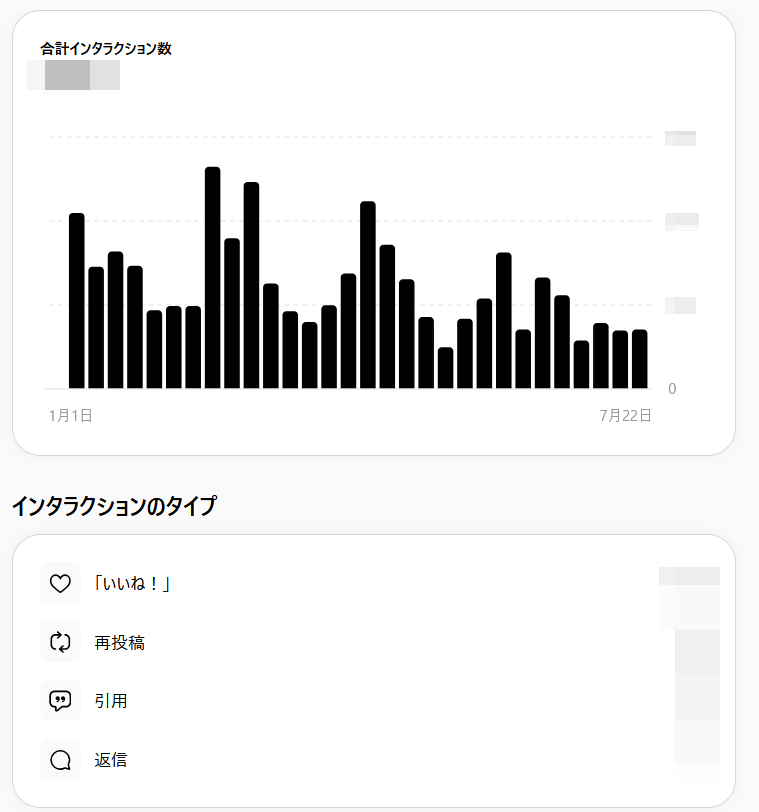This screenshot has height=812, width=759.
Task: Click the 合計インタラクション数 heading
Action: click(x=106, y=49)
